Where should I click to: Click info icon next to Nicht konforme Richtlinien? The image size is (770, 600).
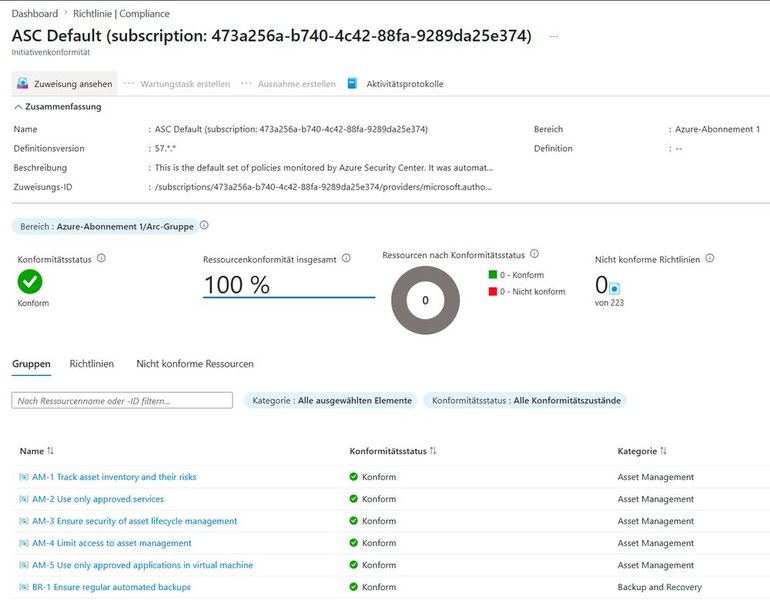point(710,258)
